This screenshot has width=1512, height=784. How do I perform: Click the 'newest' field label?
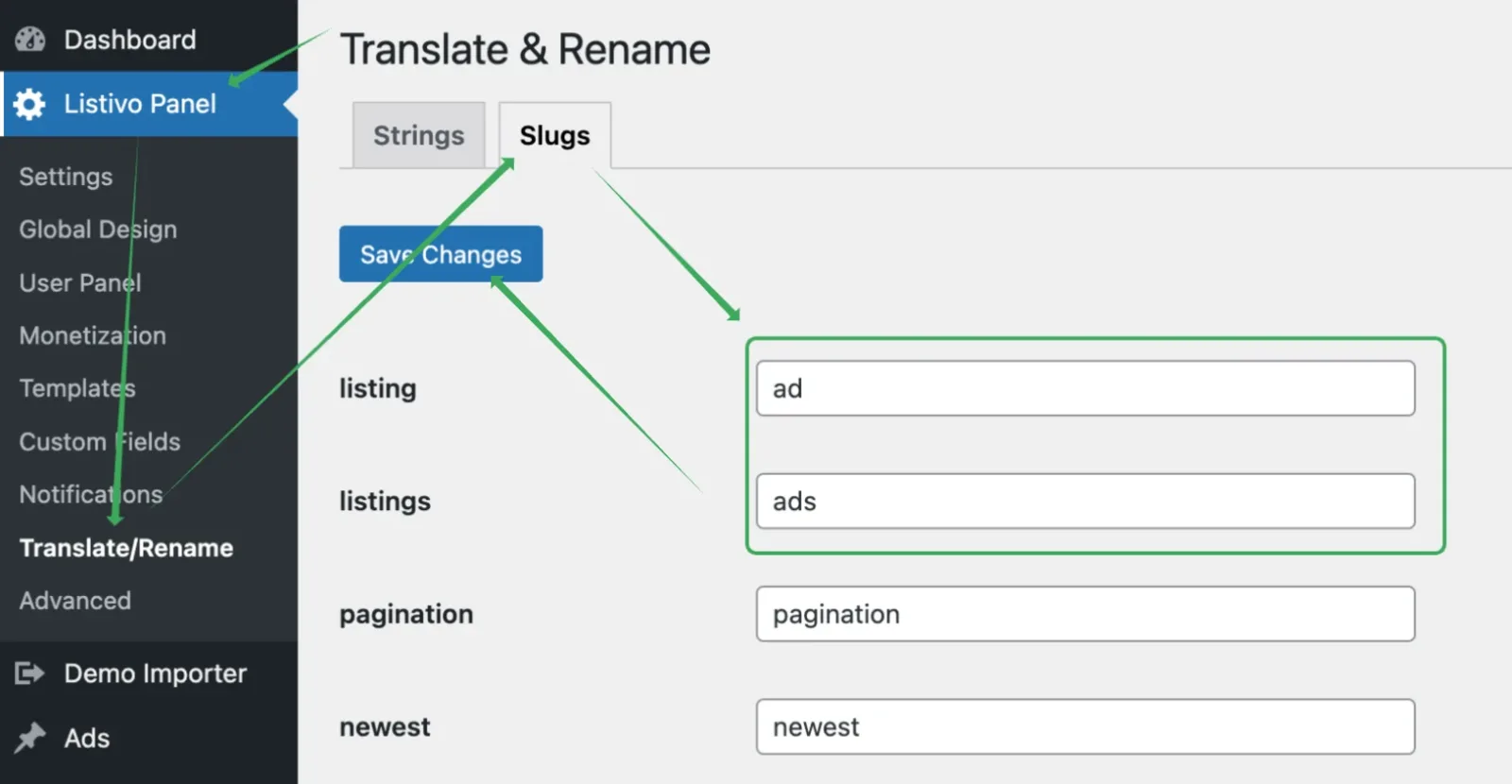(385, 726)
